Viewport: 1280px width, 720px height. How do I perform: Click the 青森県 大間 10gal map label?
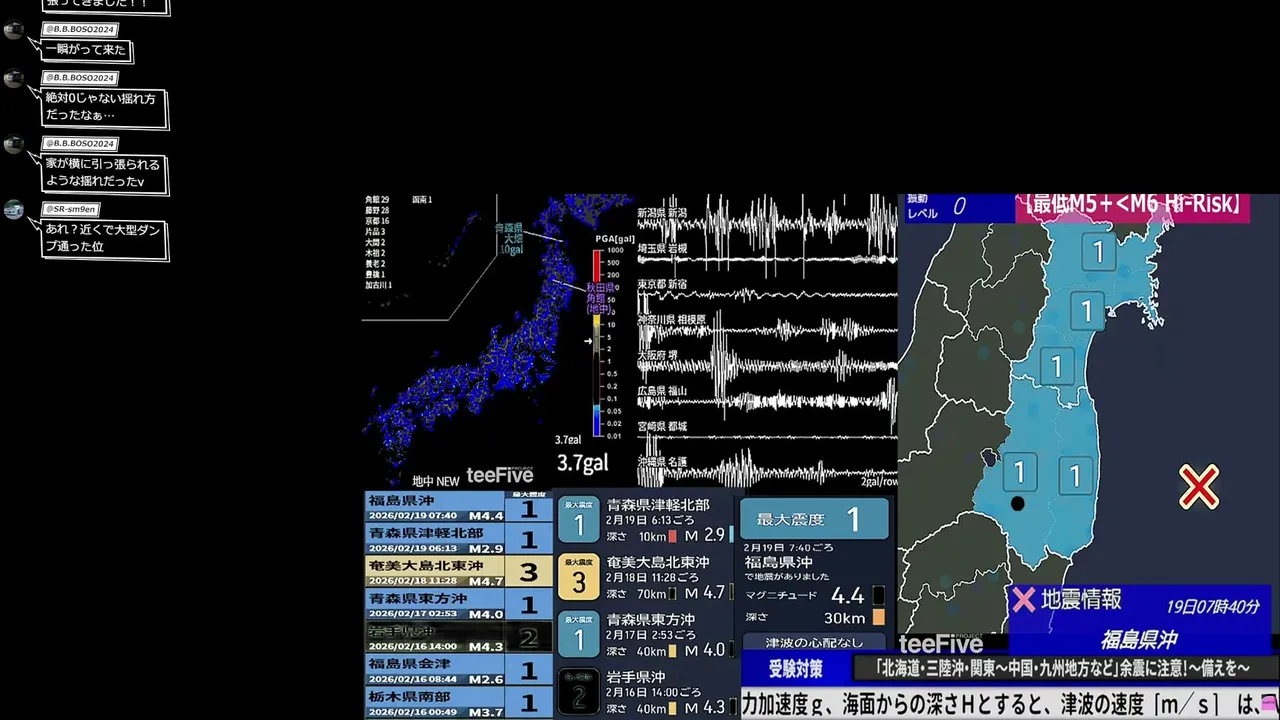[511, 238]
